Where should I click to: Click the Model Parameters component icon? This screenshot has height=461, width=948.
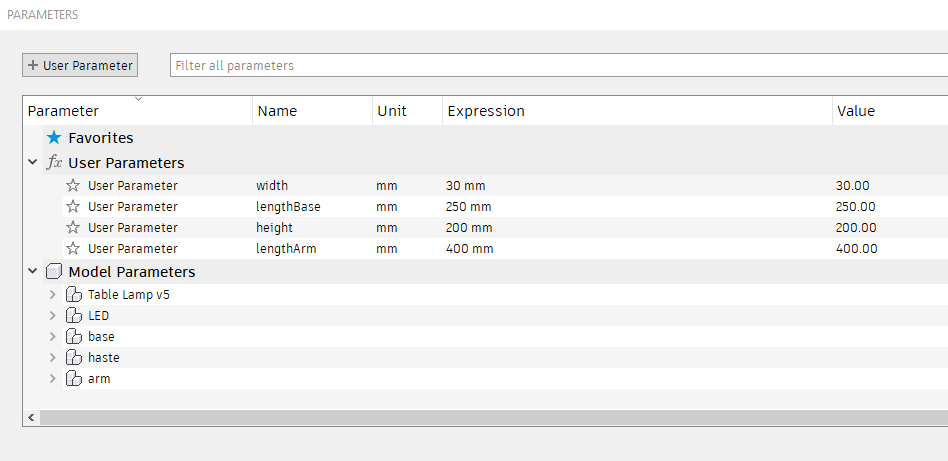[54, 272]
